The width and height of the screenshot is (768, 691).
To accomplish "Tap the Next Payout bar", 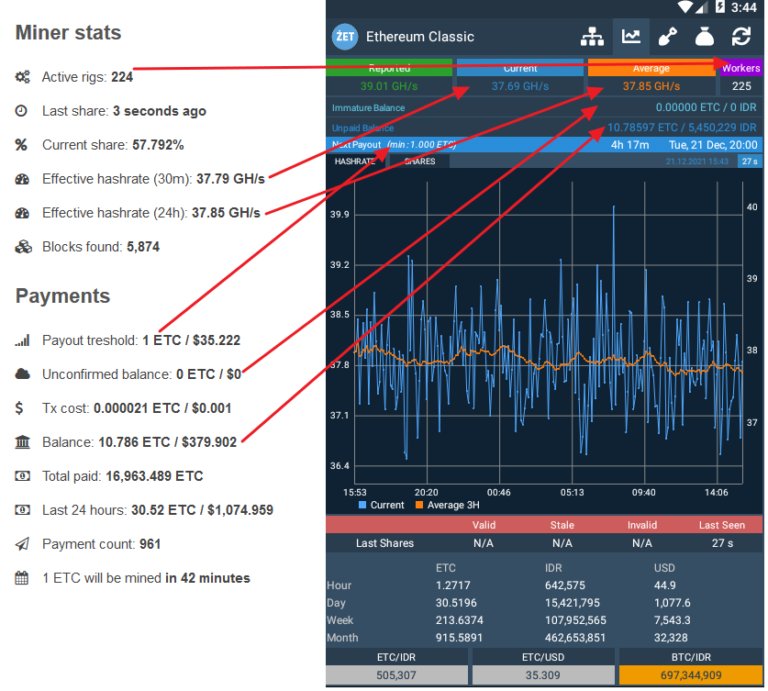I will coord(544,145).
